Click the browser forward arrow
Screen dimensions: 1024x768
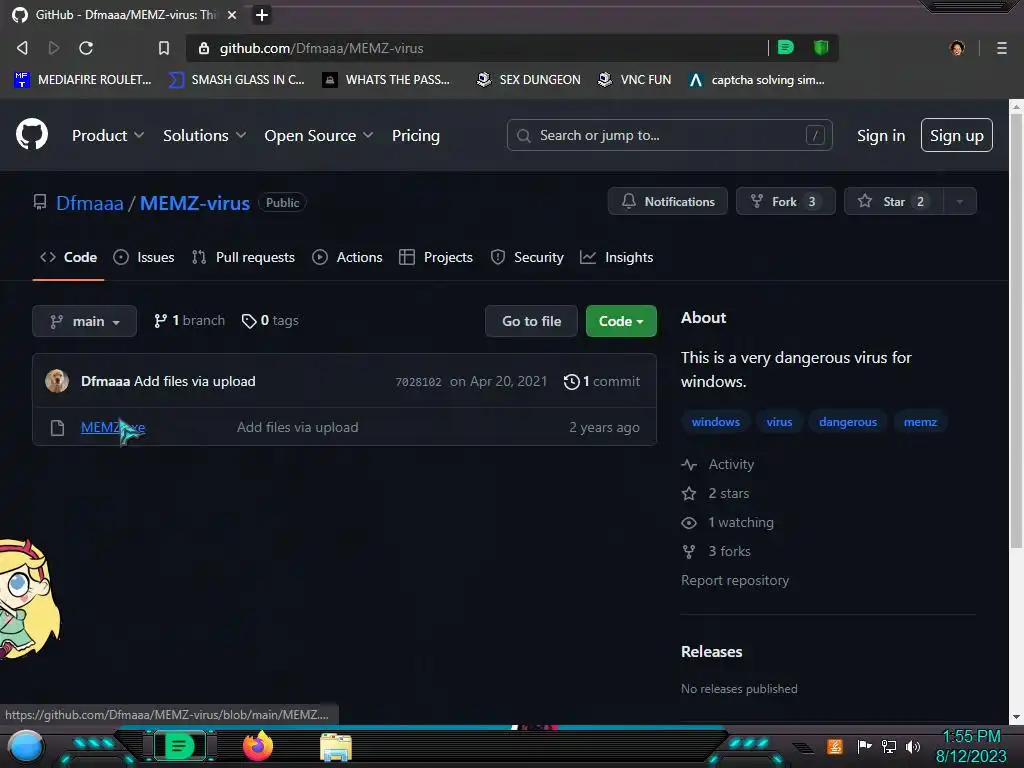pos(54,48)
